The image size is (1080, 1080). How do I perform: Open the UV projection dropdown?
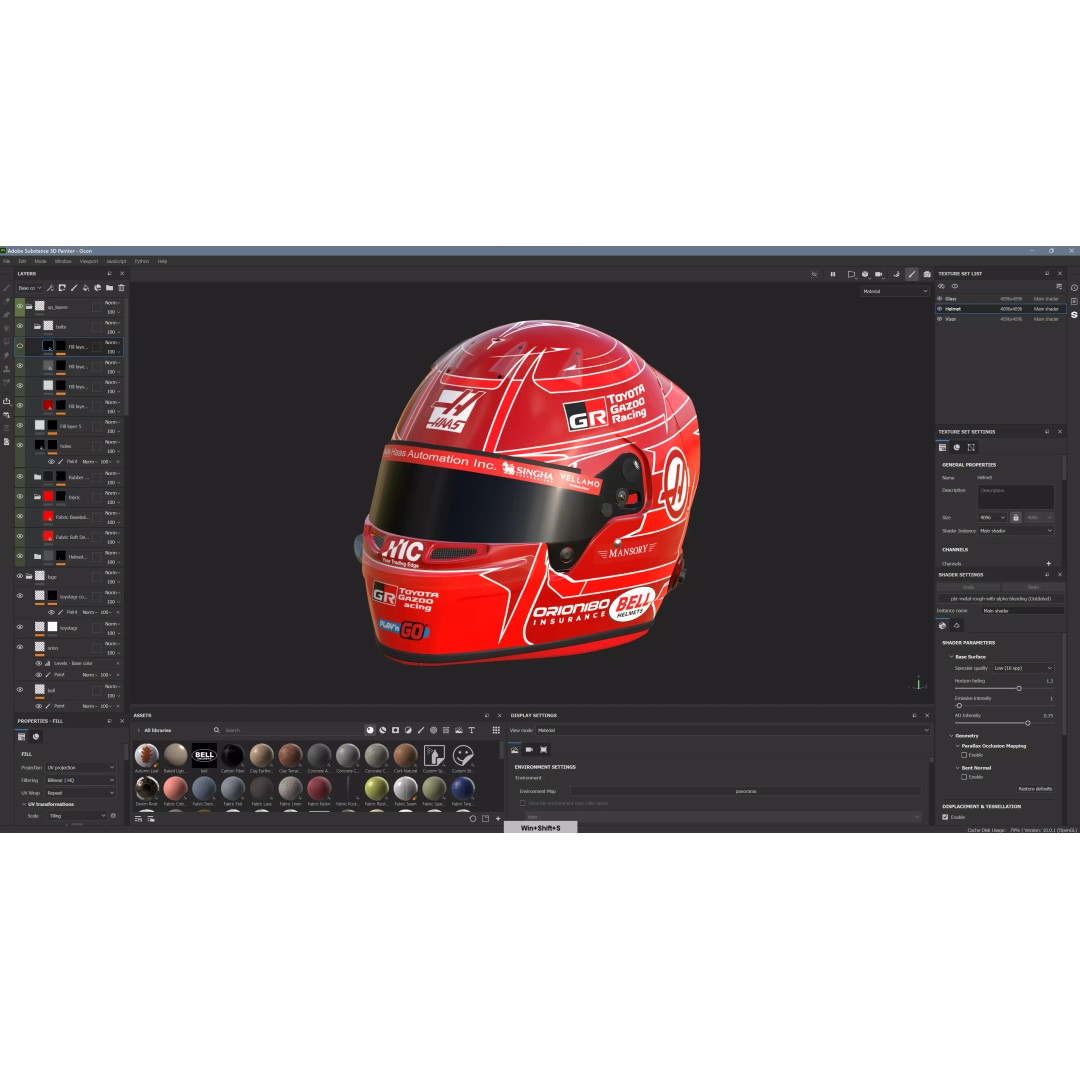point(81,767)
